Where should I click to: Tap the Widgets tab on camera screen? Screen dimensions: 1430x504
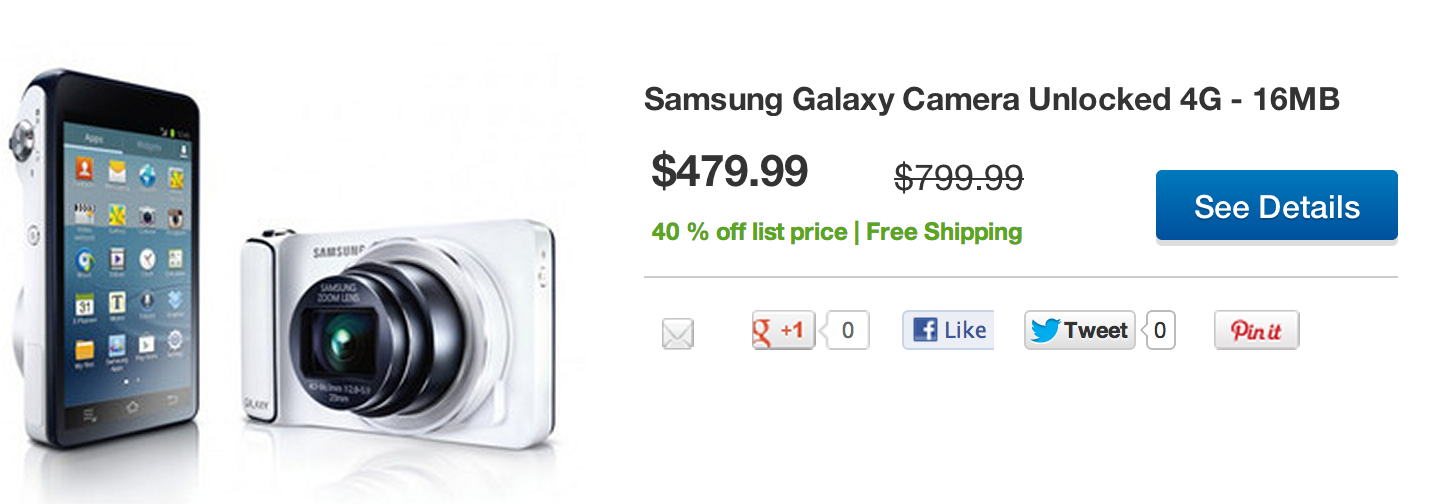pos(150,143)
